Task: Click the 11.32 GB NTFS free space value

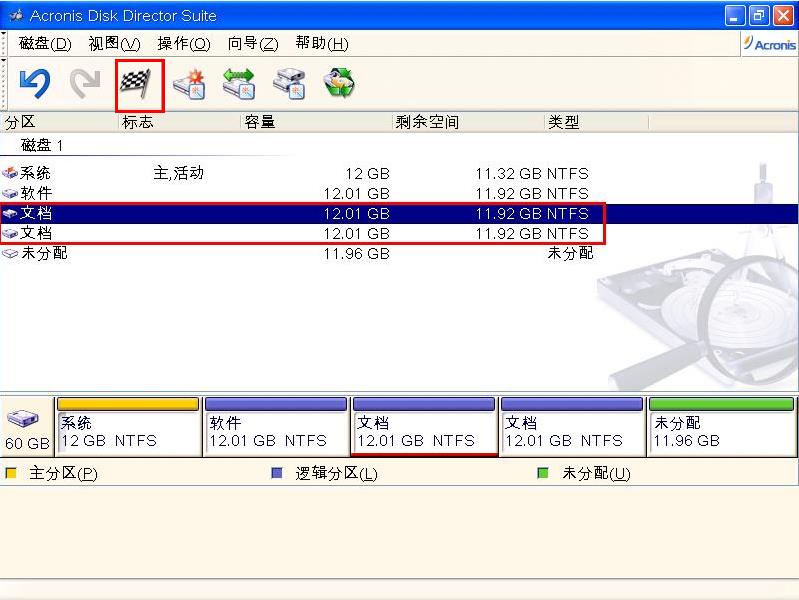Action: pyautogui.click(x=531, y=174)
